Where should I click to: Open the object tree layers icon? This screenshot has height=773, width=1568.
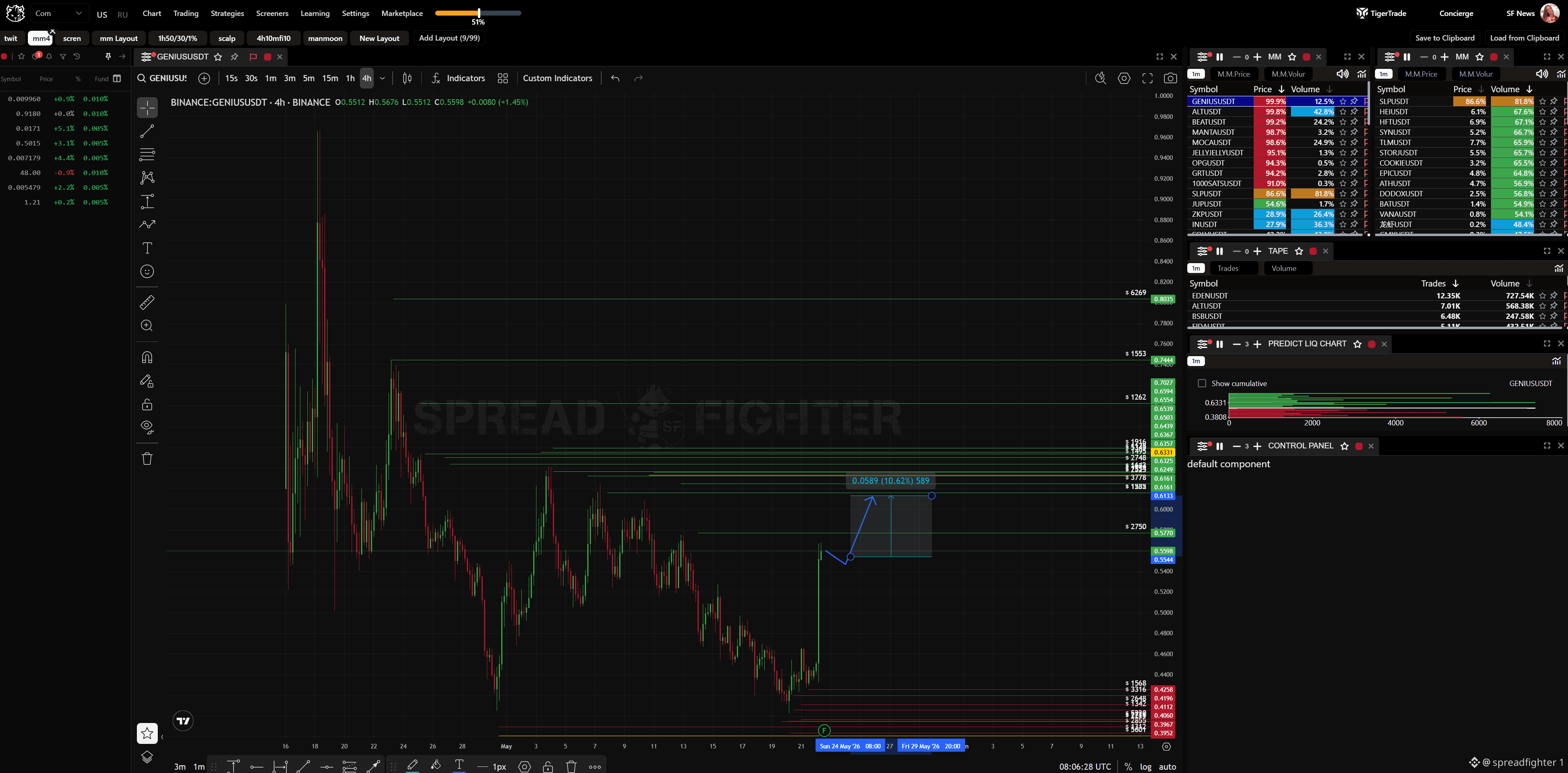point(147,757)
